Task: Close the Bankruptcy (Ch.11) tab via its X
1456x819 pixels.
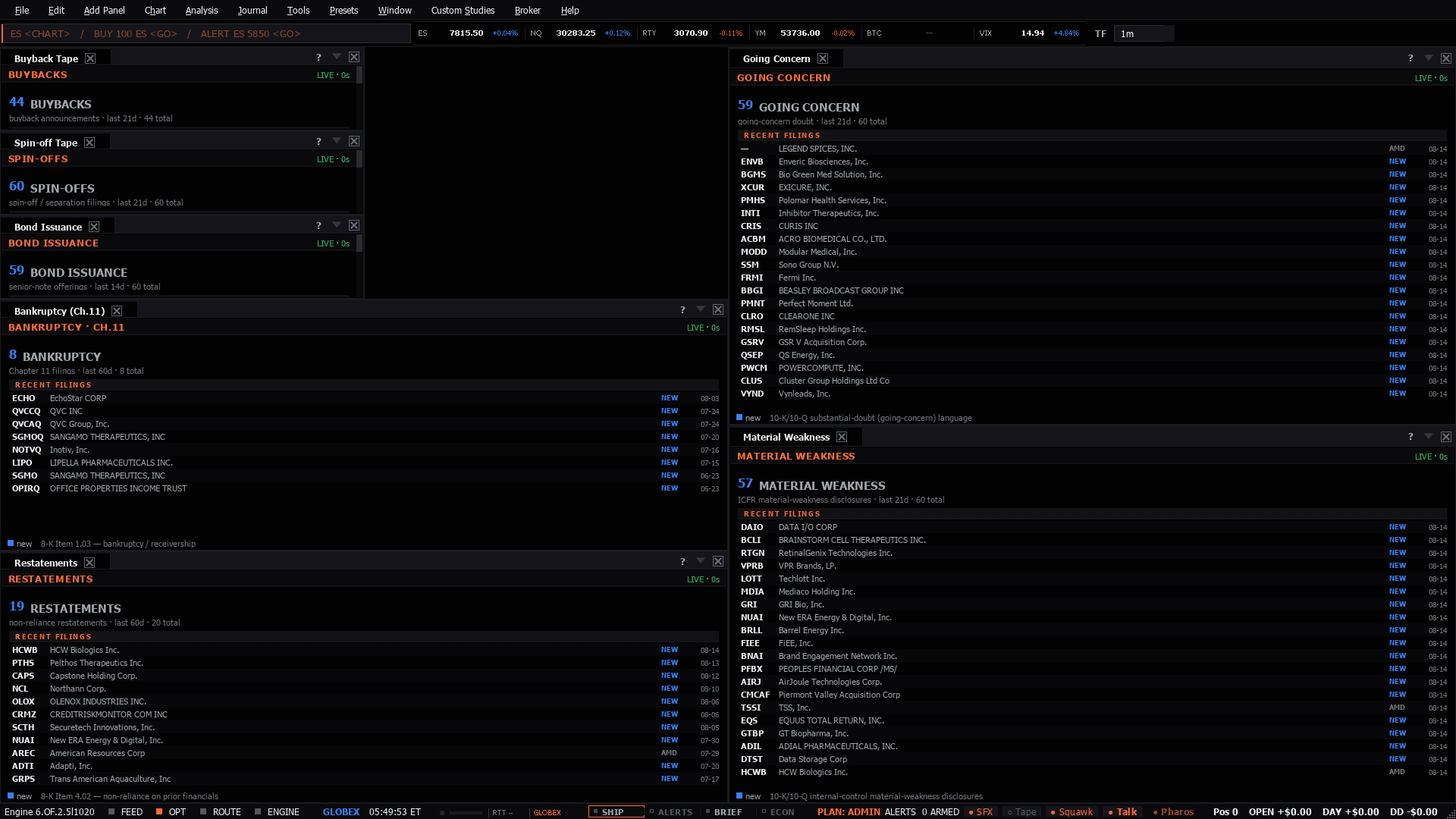Action: pos(117,311)
